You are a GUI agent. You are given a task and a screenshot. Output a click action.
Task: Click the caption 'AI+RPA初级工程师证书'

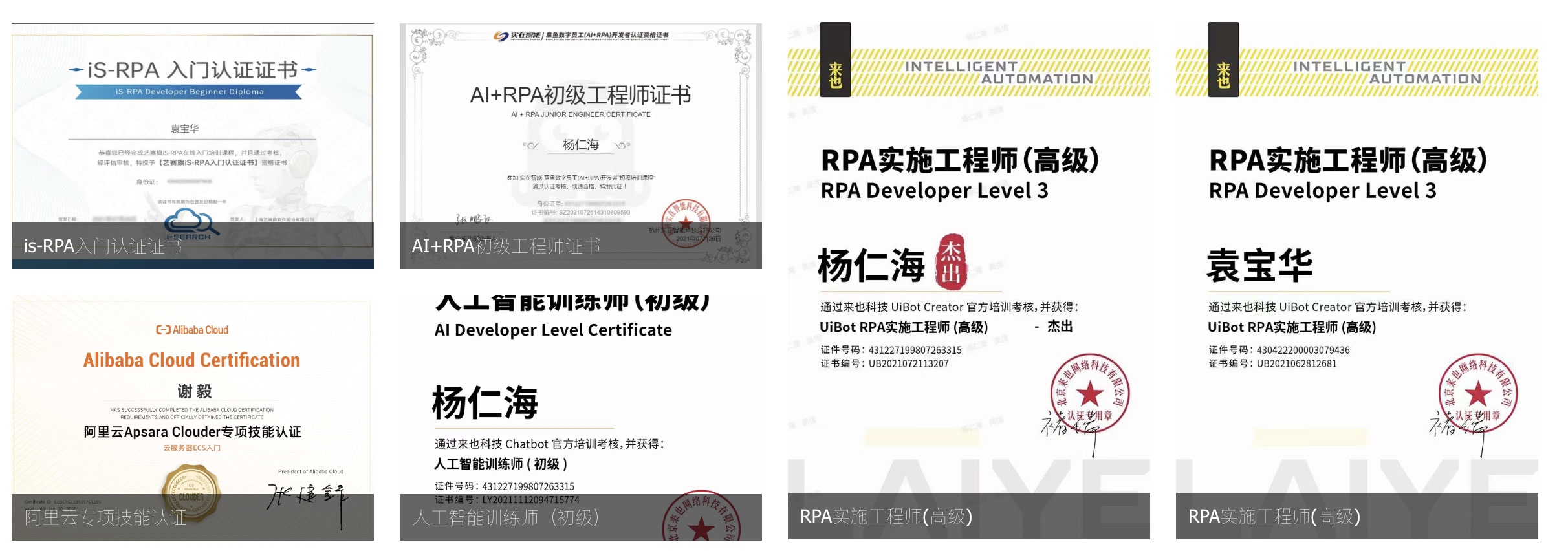[506, 246]
